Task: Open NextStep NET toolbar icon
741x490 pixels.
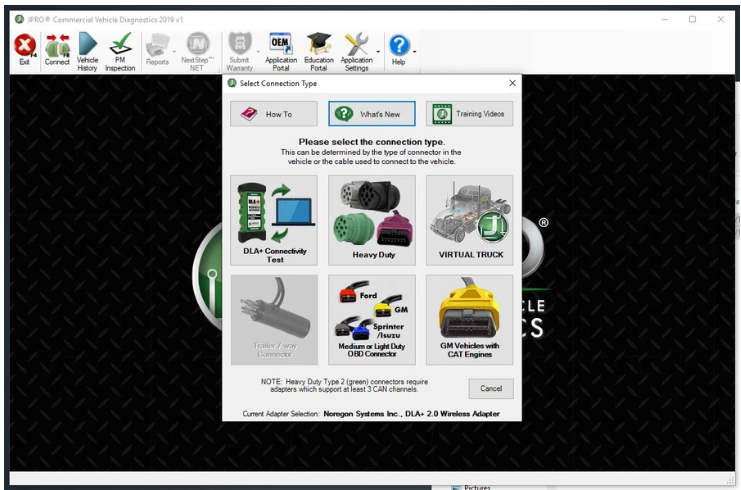Action: coord(197,52)
